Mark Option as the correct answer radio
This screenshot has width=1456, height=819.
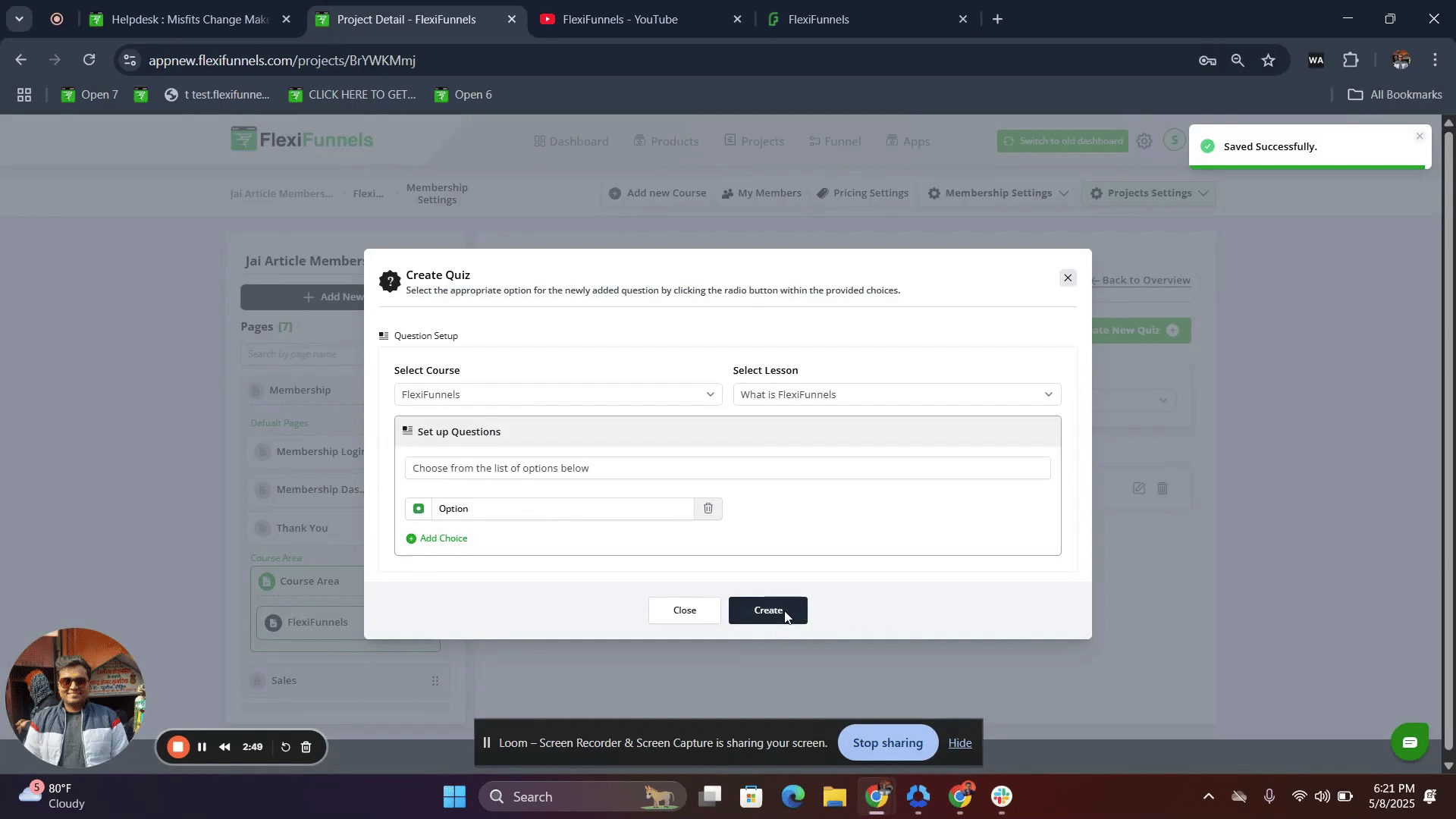[419, 508]
